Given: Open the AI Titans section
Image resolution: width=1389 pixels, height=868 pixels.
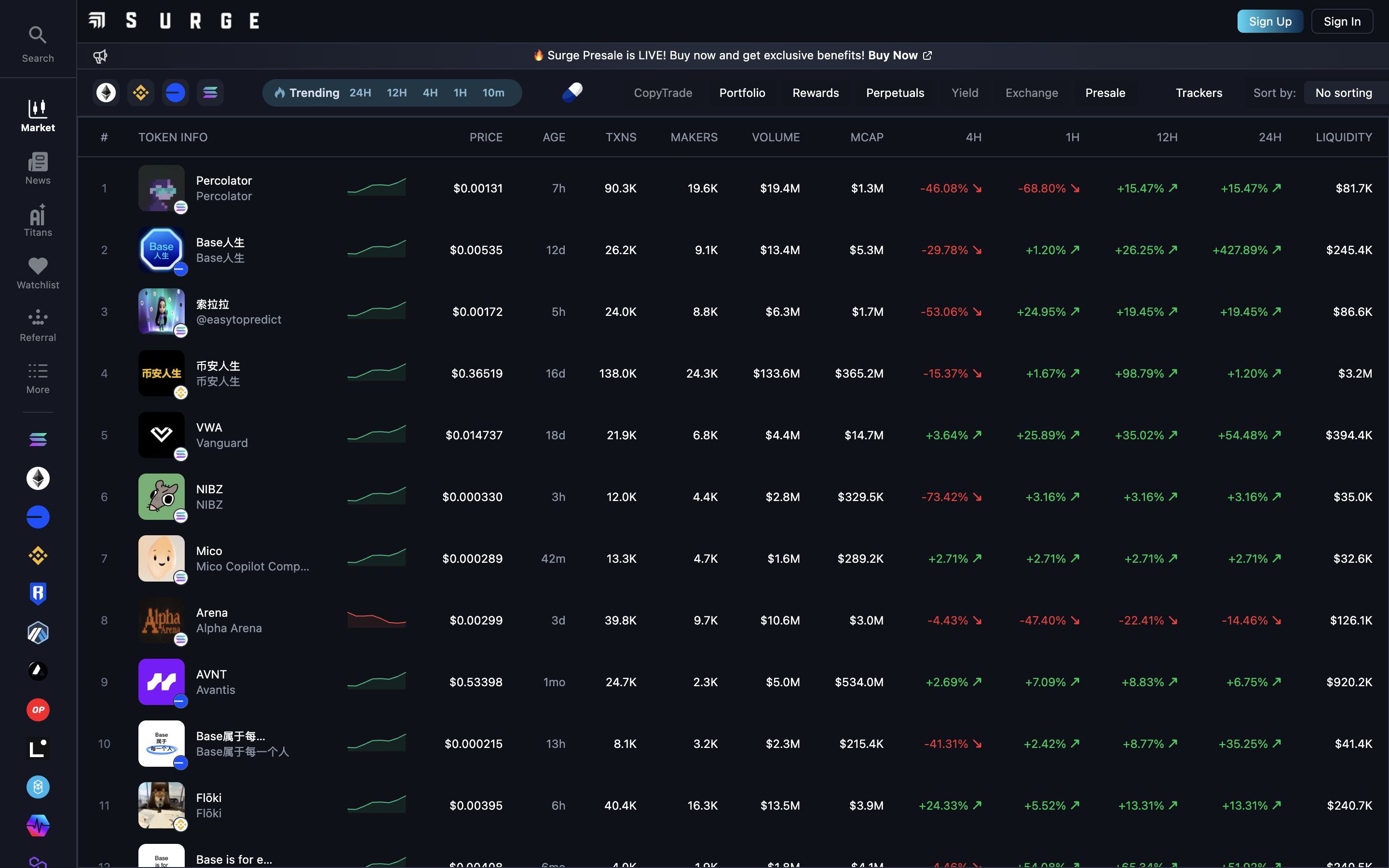Looking at the screenshot, I should [38, 220].
